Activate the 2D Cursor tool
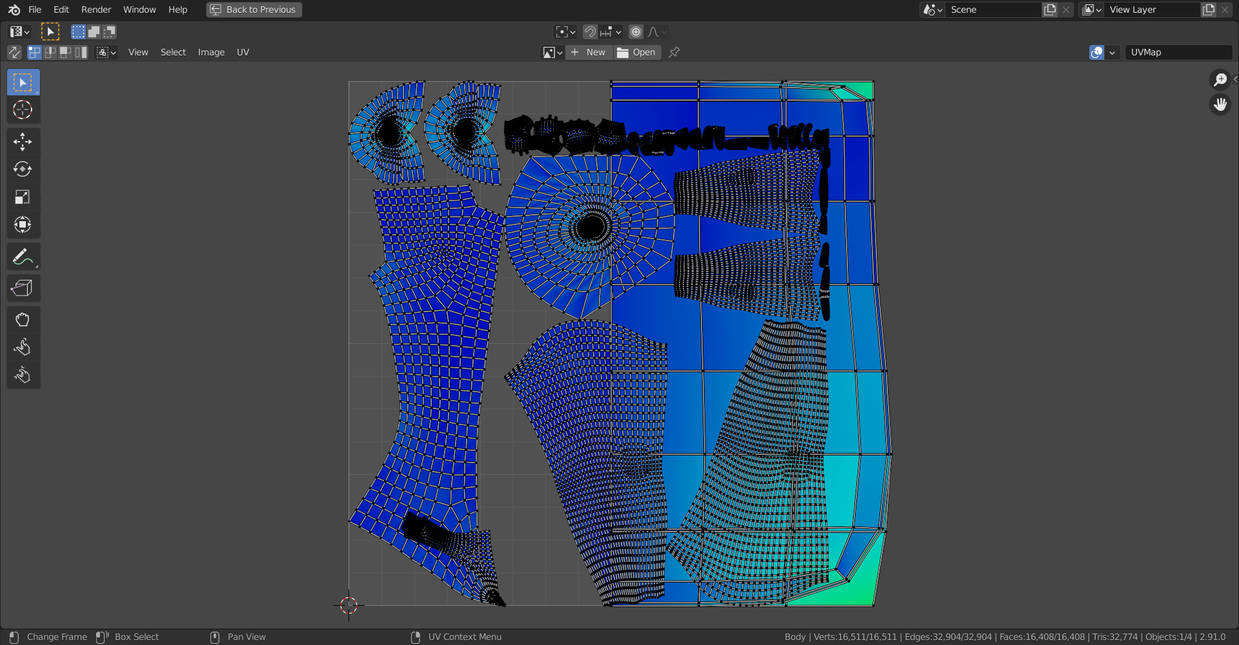1239x645 pixels. pos(23,110)
